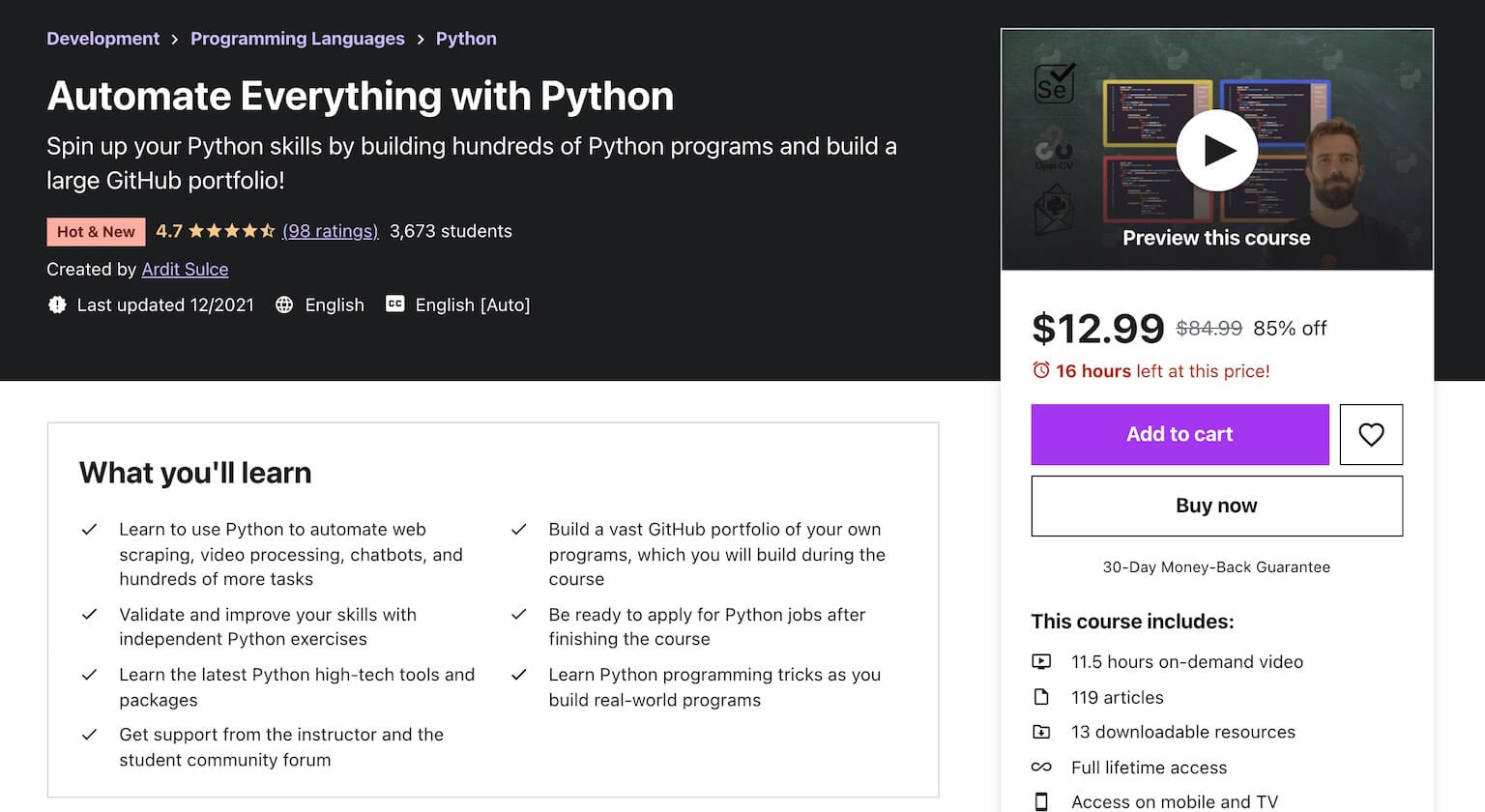Click 13 downloadable resources text
Screen dimensions: 1485x812
1183,732
